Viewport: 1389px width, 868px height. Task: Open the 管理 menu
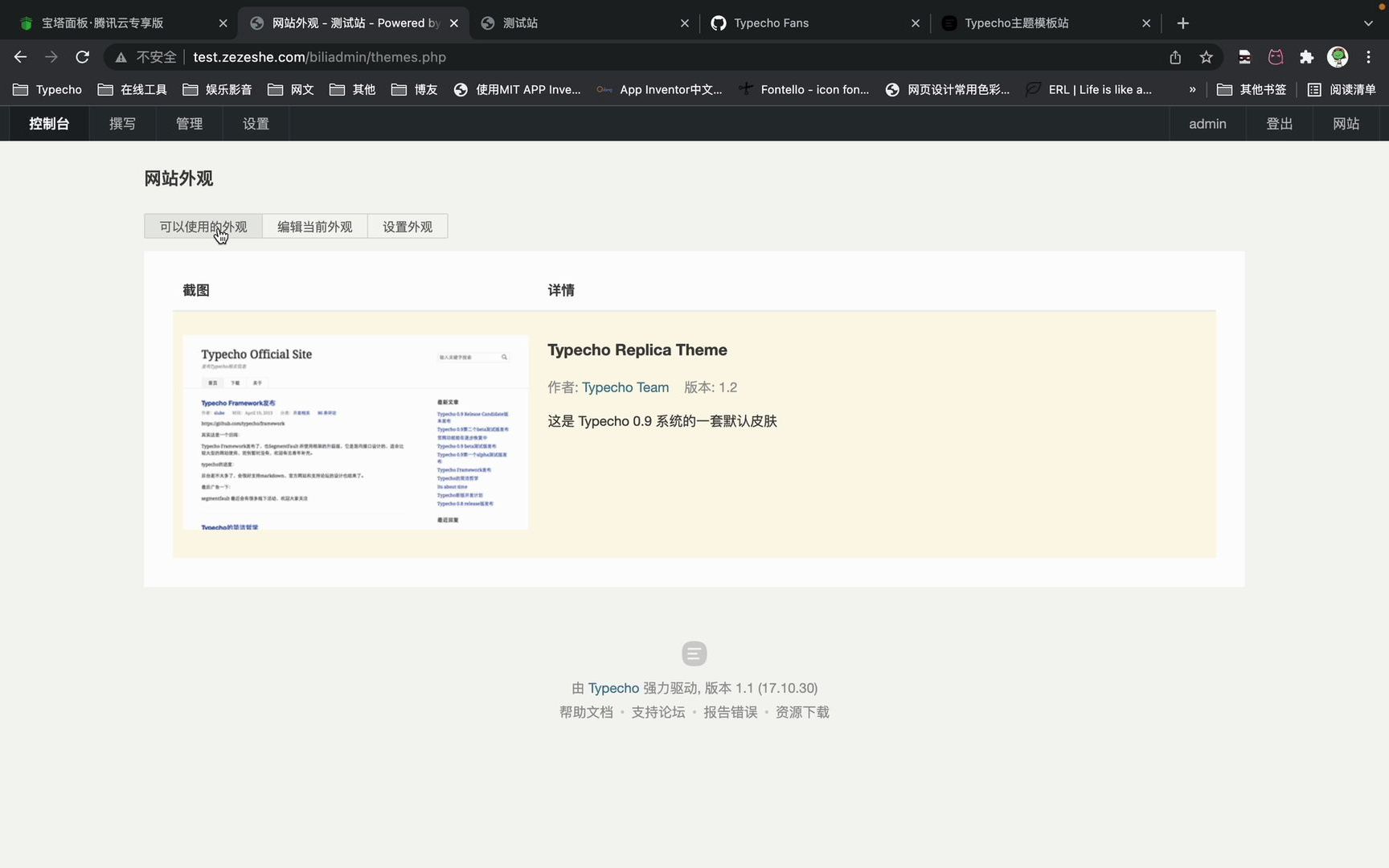click(x=189, y=124)
